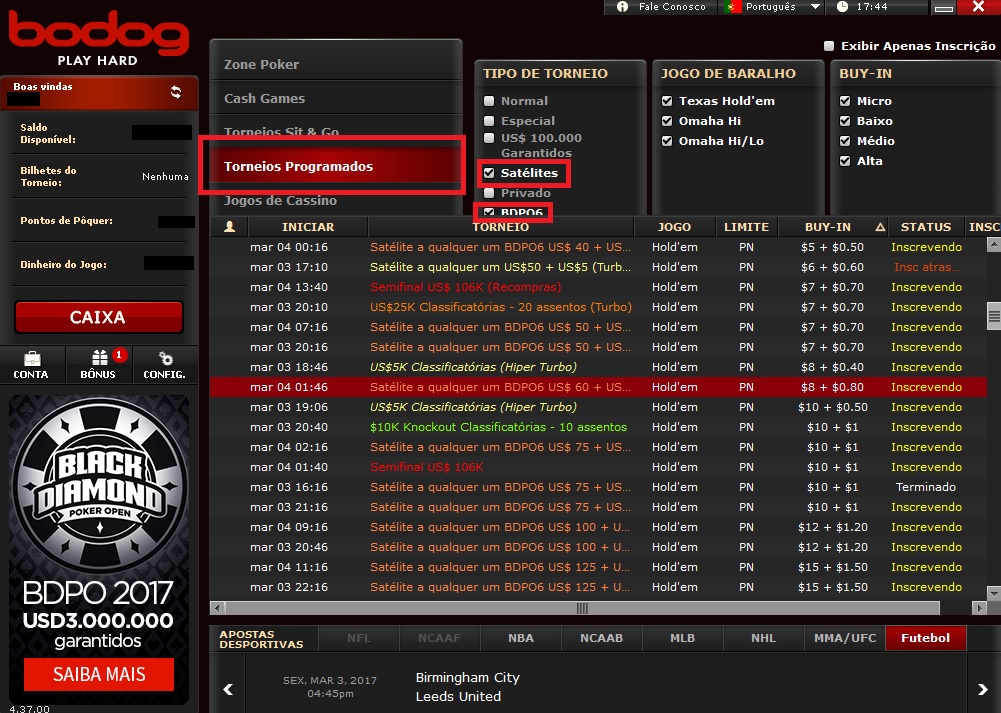Viewport: 1001px width, 713px height.
Task: Select the Futebol sports tab
Action: coord(926,638)
